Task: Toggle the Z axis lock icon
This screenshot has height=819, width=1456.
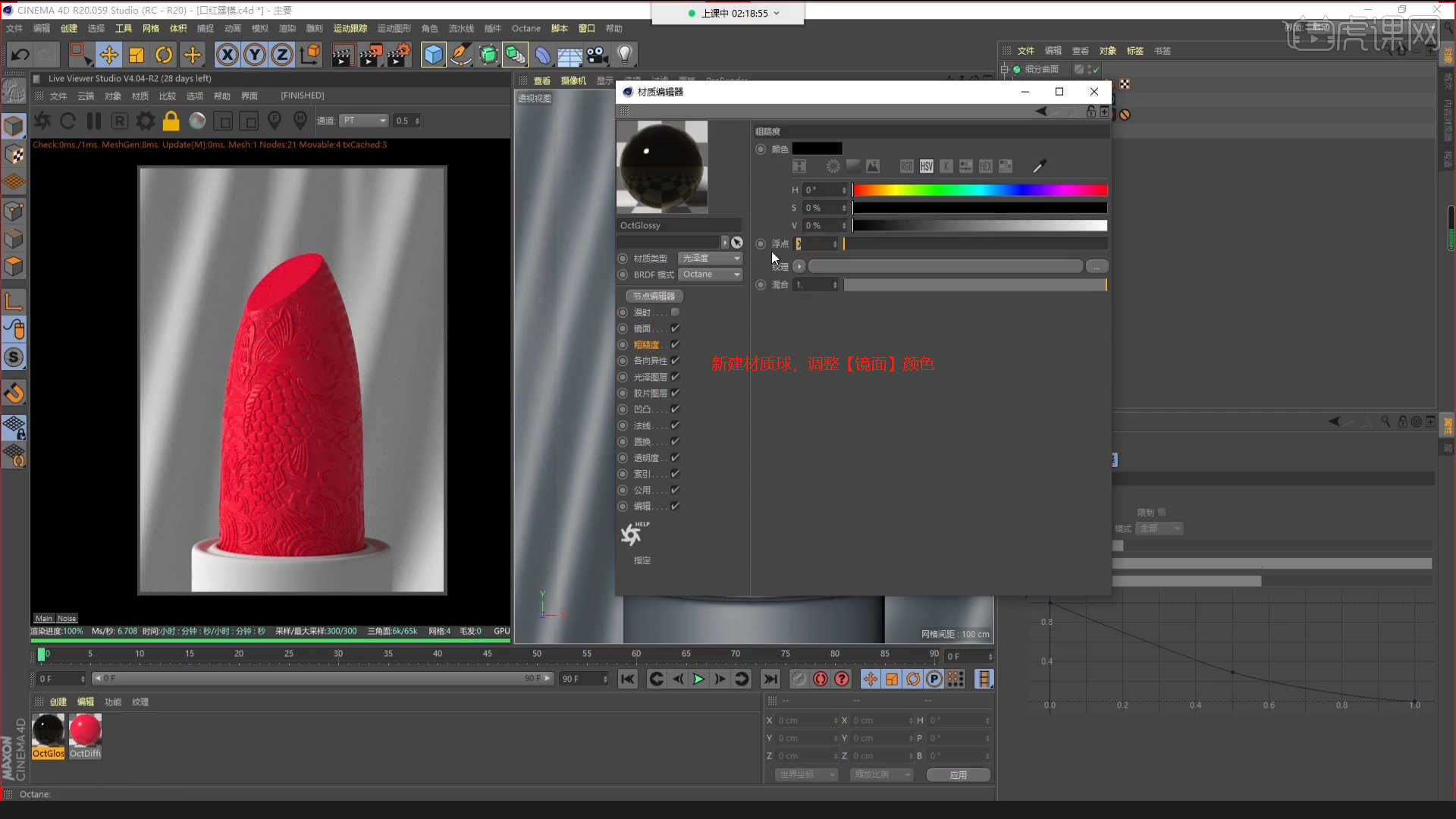Action: (x=282, y=55)
